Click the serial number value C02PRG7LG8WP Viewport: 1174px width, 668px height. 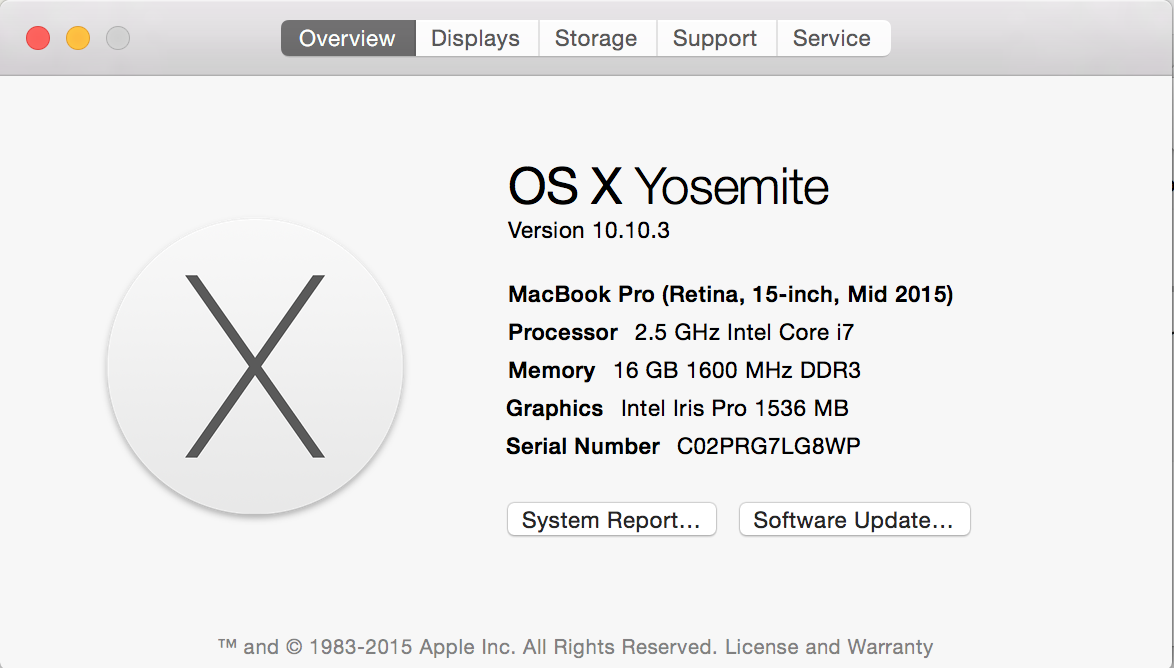[x=768, y=447]
